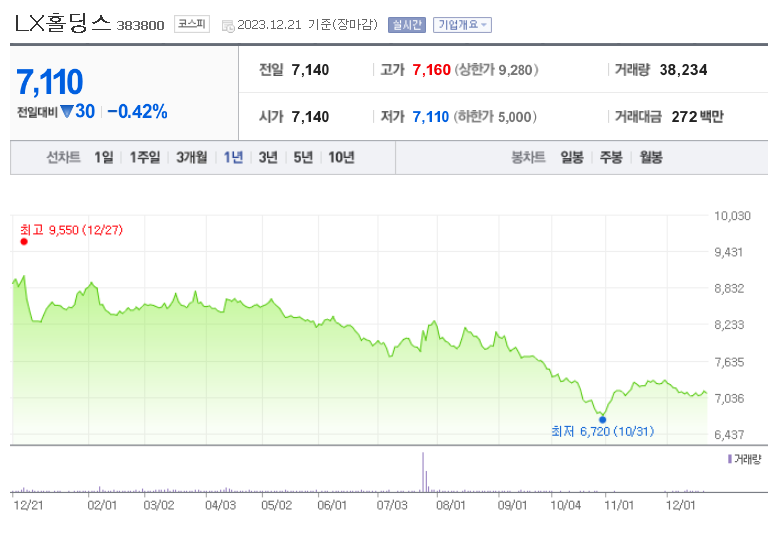Click the tall volume spike bar in July
Image resolution: width=768 pixels, height=533 pixels.
[x=423, y=472]
